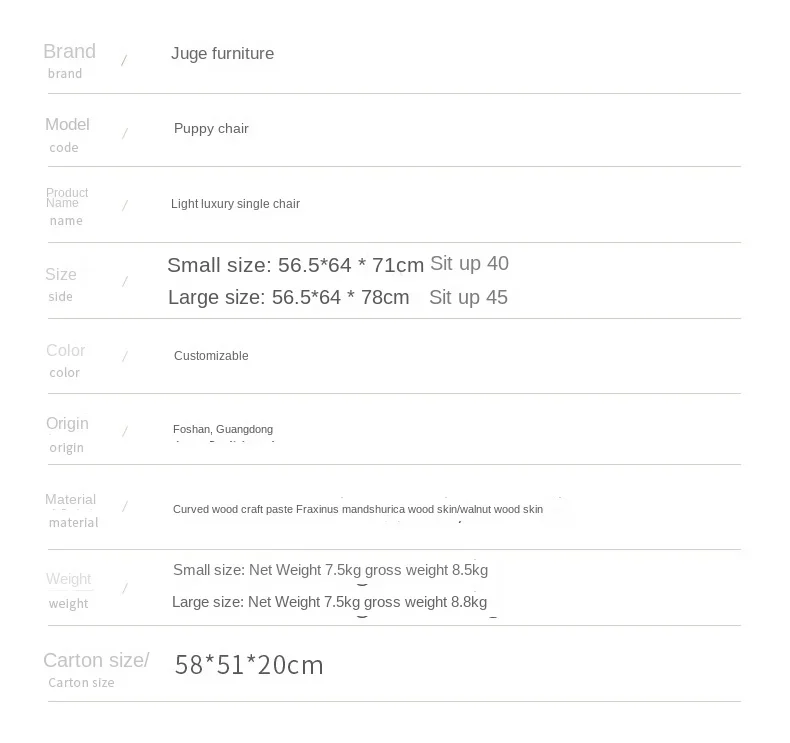Select the large size dimensions line
The height and width of the screenshot is (743, 790).
tap(288, 297)
